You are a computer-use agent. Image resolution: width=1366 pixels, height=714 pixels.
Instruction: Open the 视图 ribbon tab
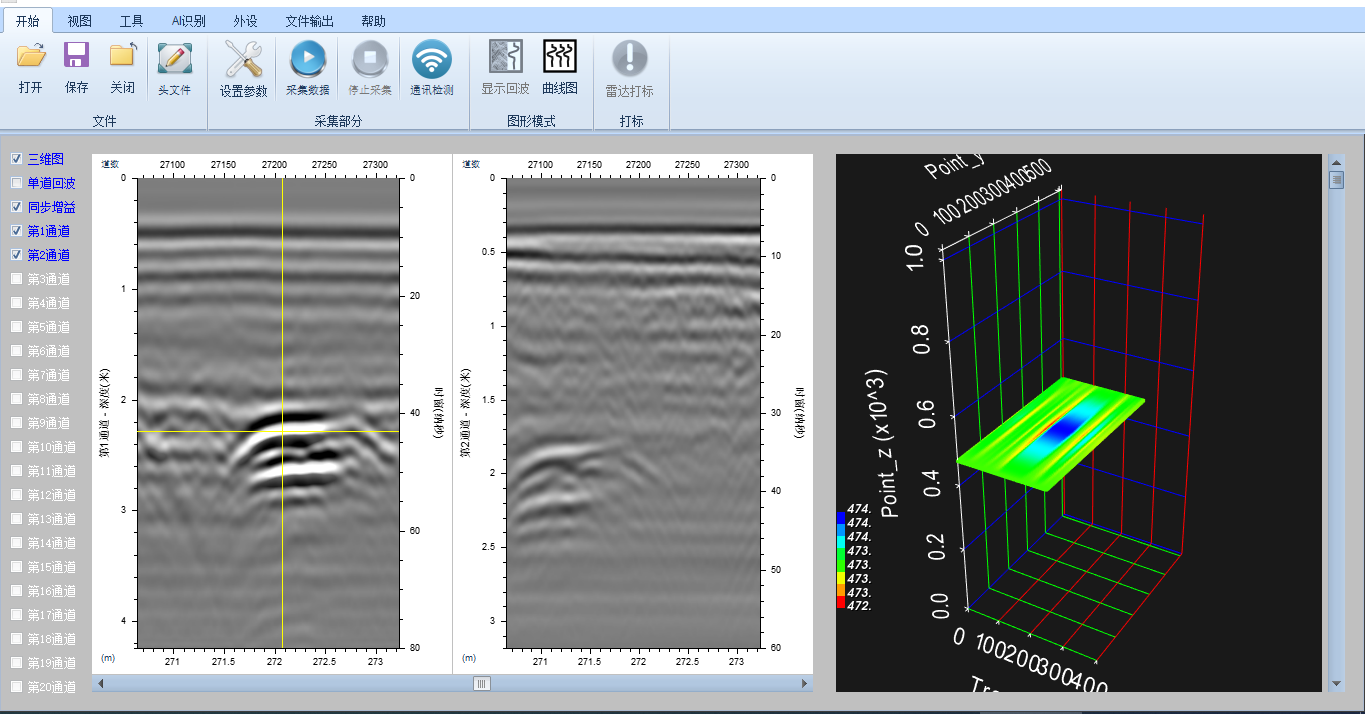80,21
